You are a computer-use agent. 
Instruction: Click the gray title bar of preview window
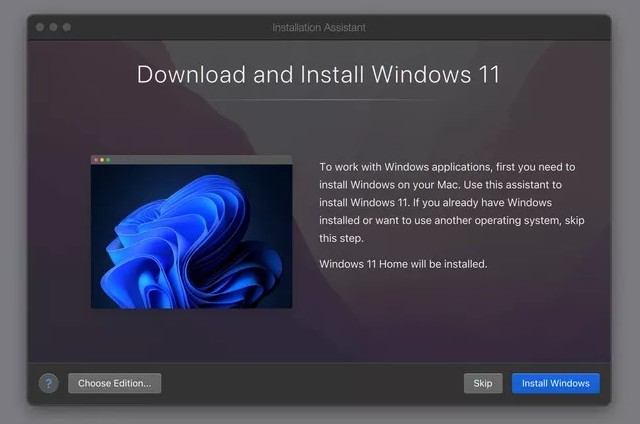point(200,160)
